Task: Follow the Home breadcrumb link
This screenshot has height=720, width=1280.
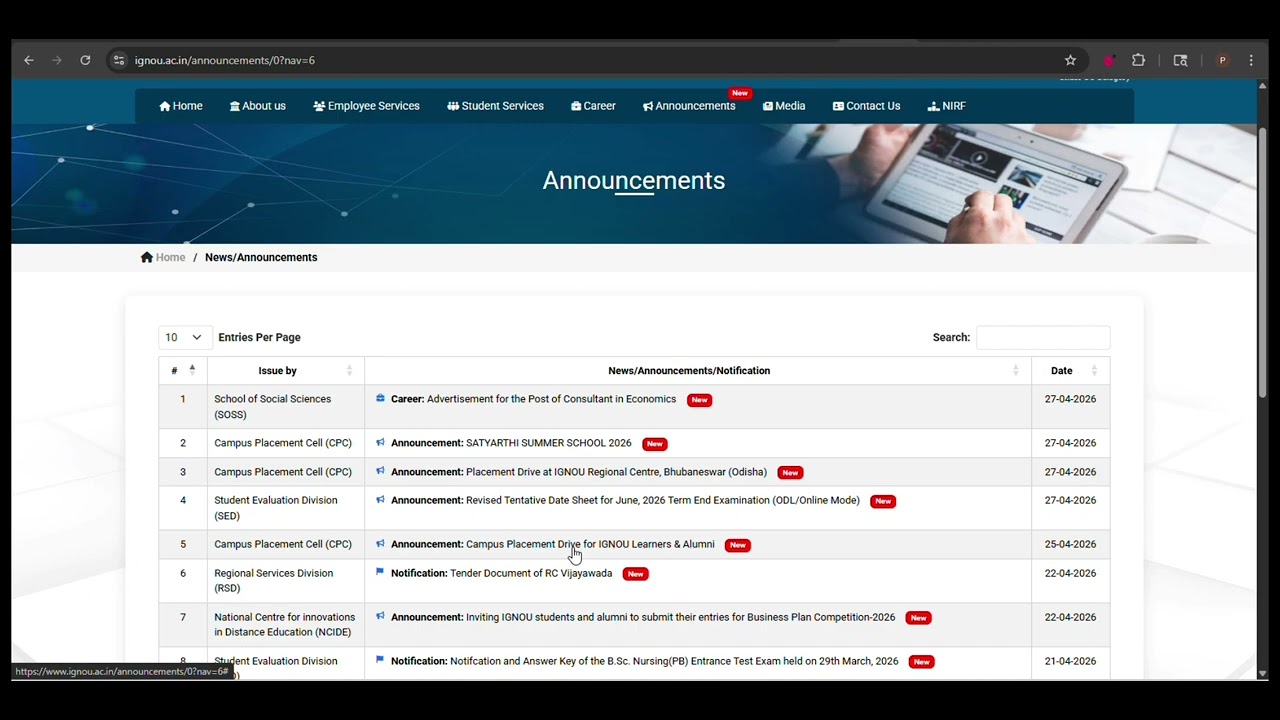Action: 170,257
